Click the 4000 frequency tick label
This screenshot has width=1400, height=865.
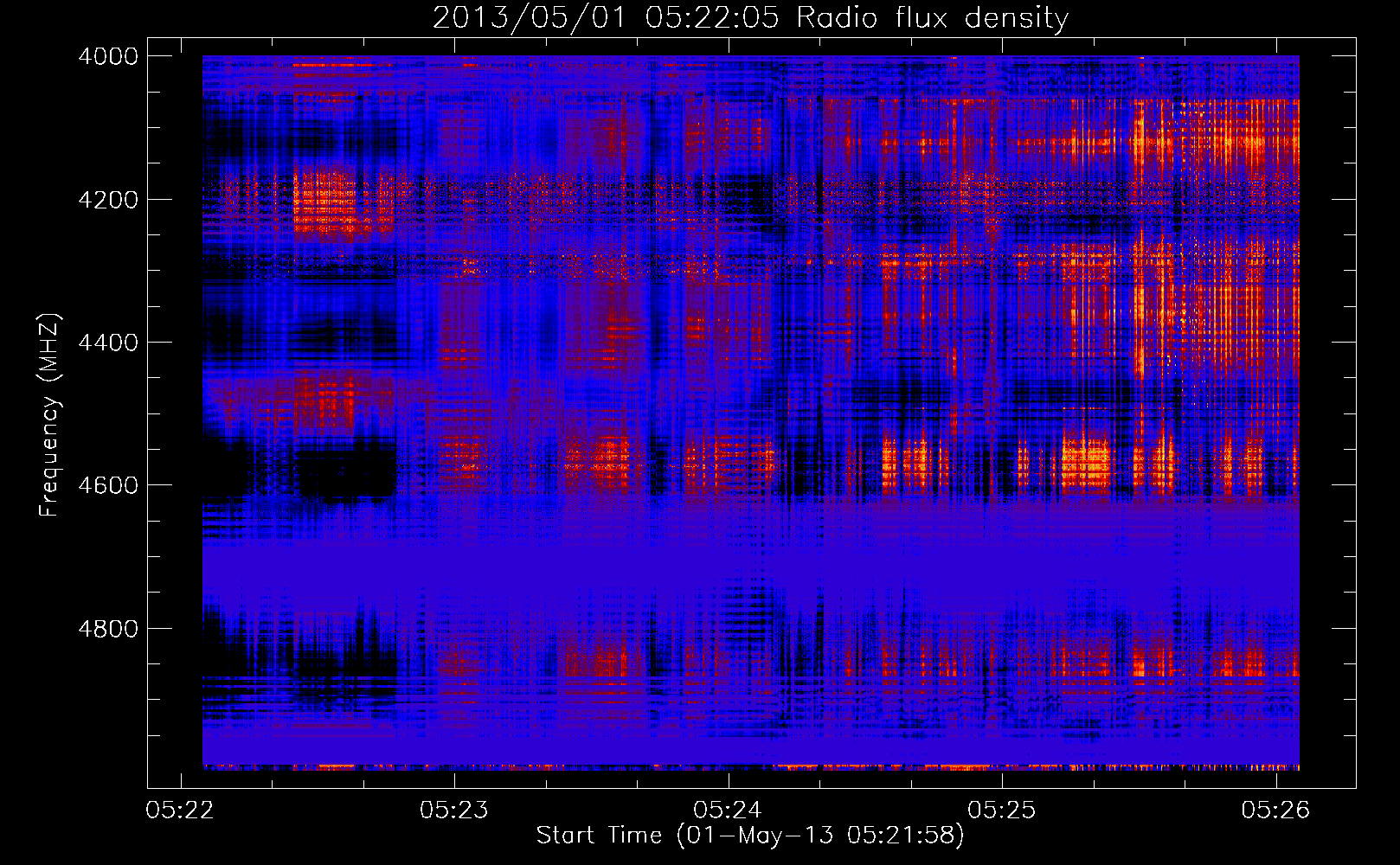click(x=108, y=56)
